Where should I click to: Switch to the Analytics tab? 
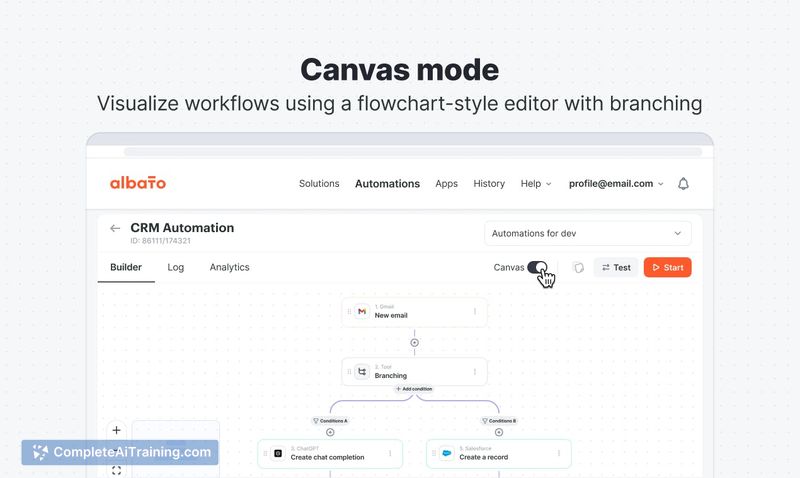pyautogui.click(x=230, y=267)
